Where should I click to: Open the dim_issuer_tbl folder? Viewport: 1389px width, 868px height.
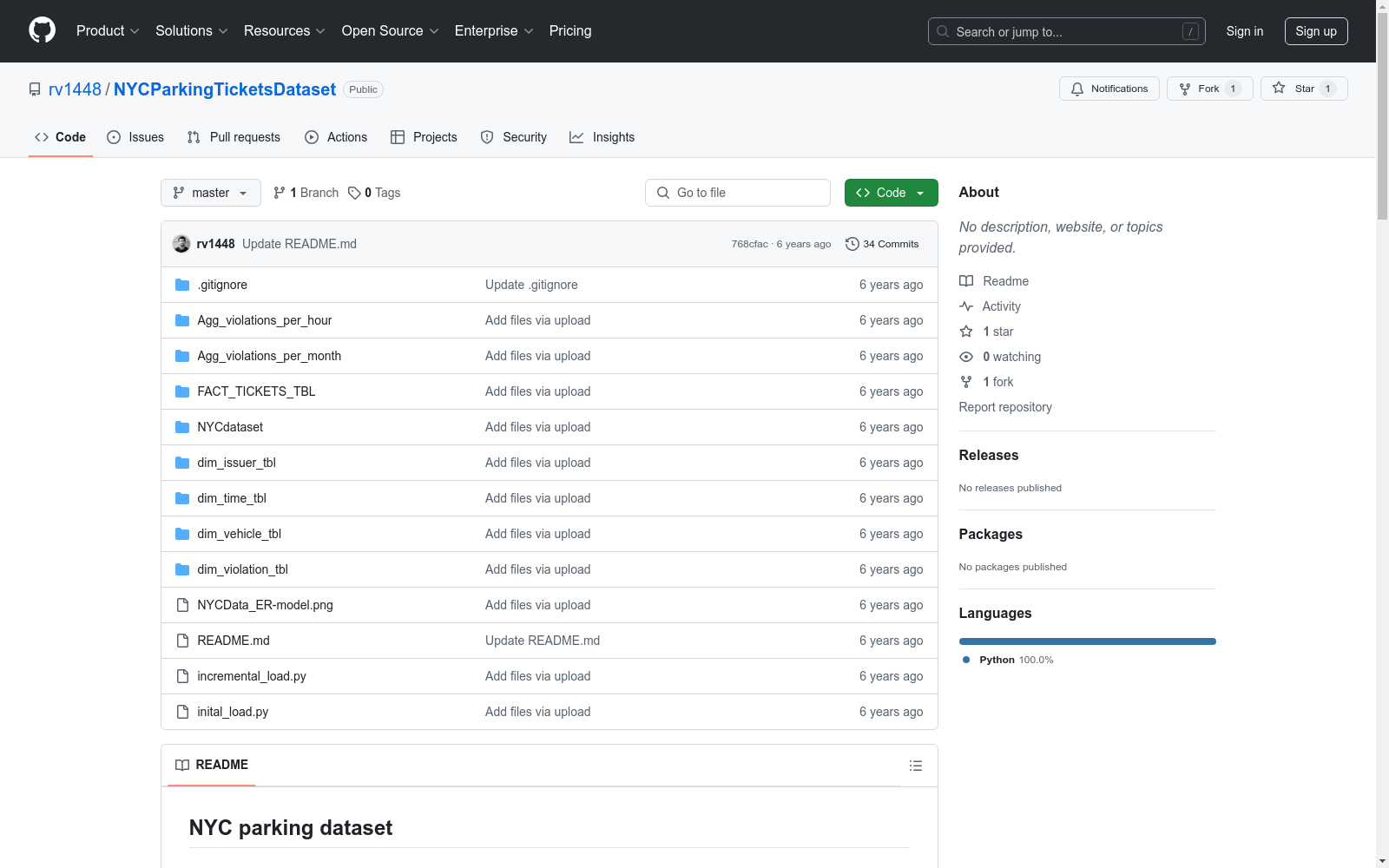tap(236, 463)
